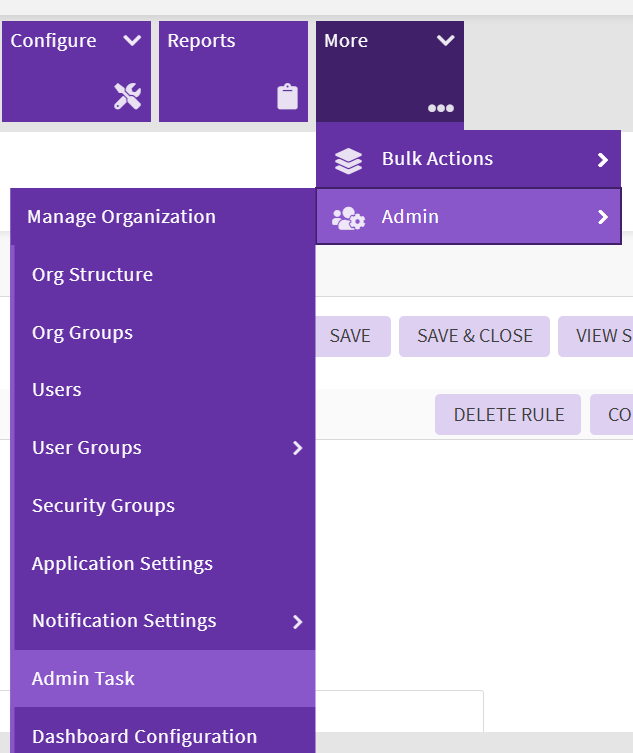The width and height of the screenshot is (633, 753).
Task: Expand the Notification Settings submenu arrow
Action: tap(297, 621)
